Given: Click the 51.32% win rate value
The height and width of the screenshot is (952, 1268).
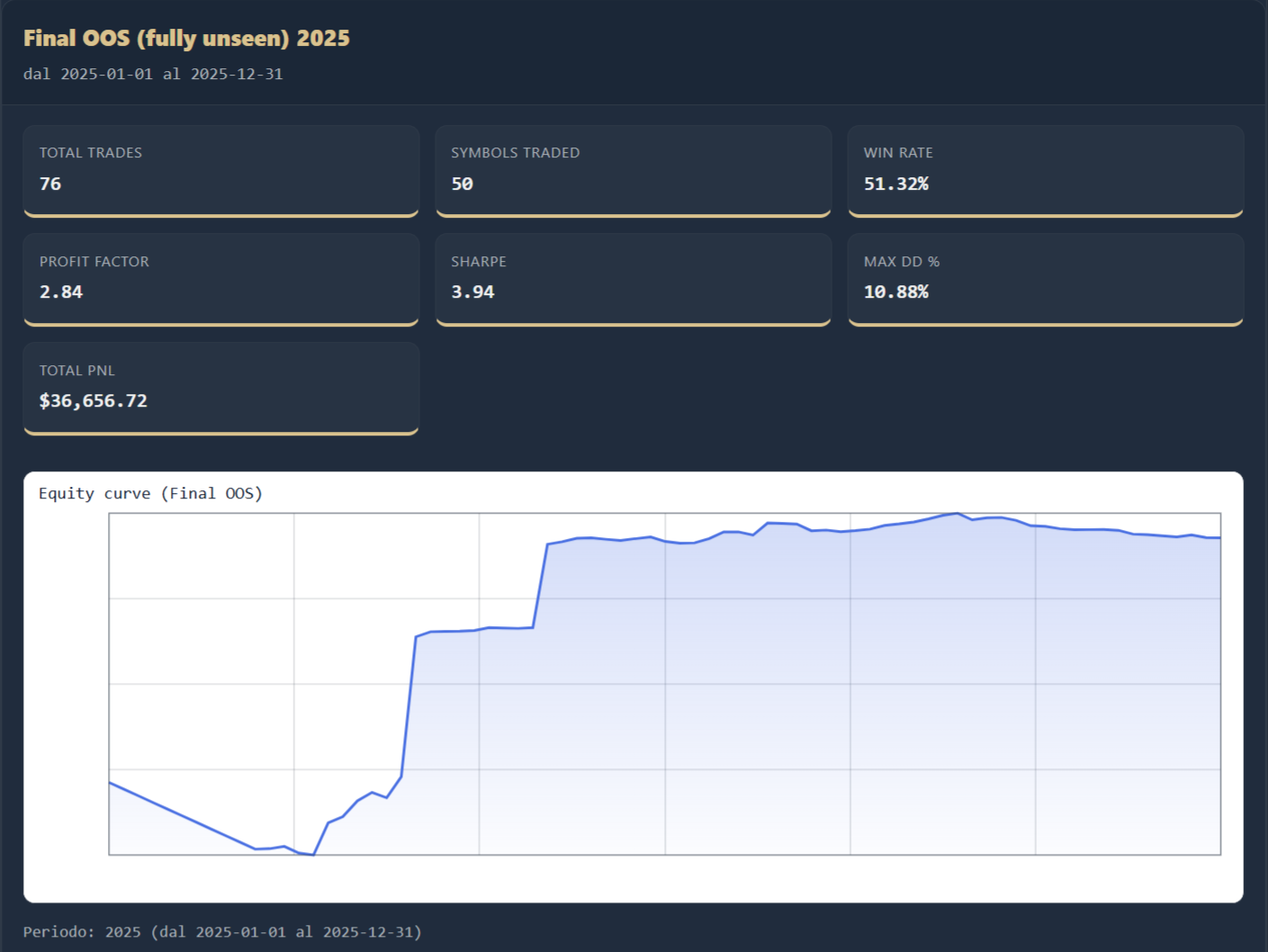Looking at the screenshot, I should pyautogui.click(x=896, y=184).
